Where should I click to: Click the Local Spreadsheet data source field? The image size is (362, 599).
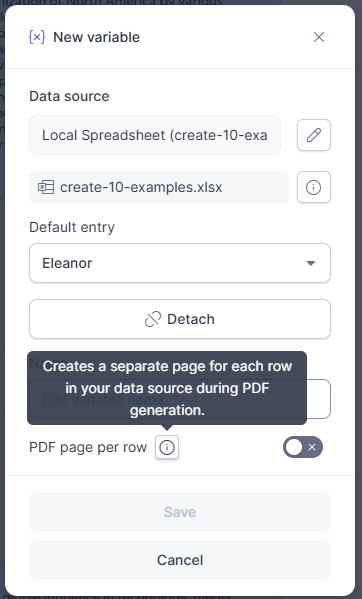(x=155, y=135)
